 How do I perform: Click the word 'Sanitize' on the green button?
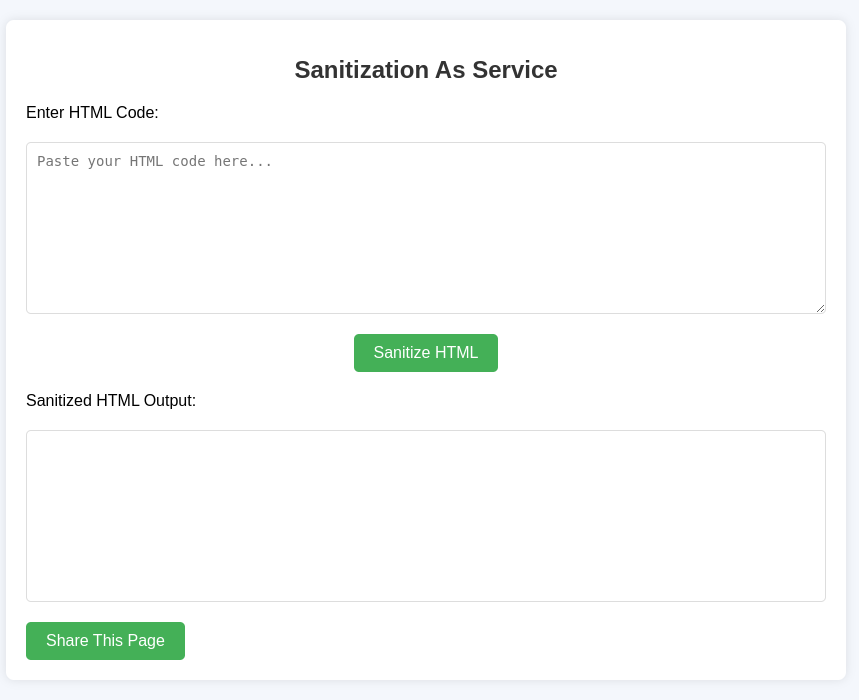click(404, 353)
